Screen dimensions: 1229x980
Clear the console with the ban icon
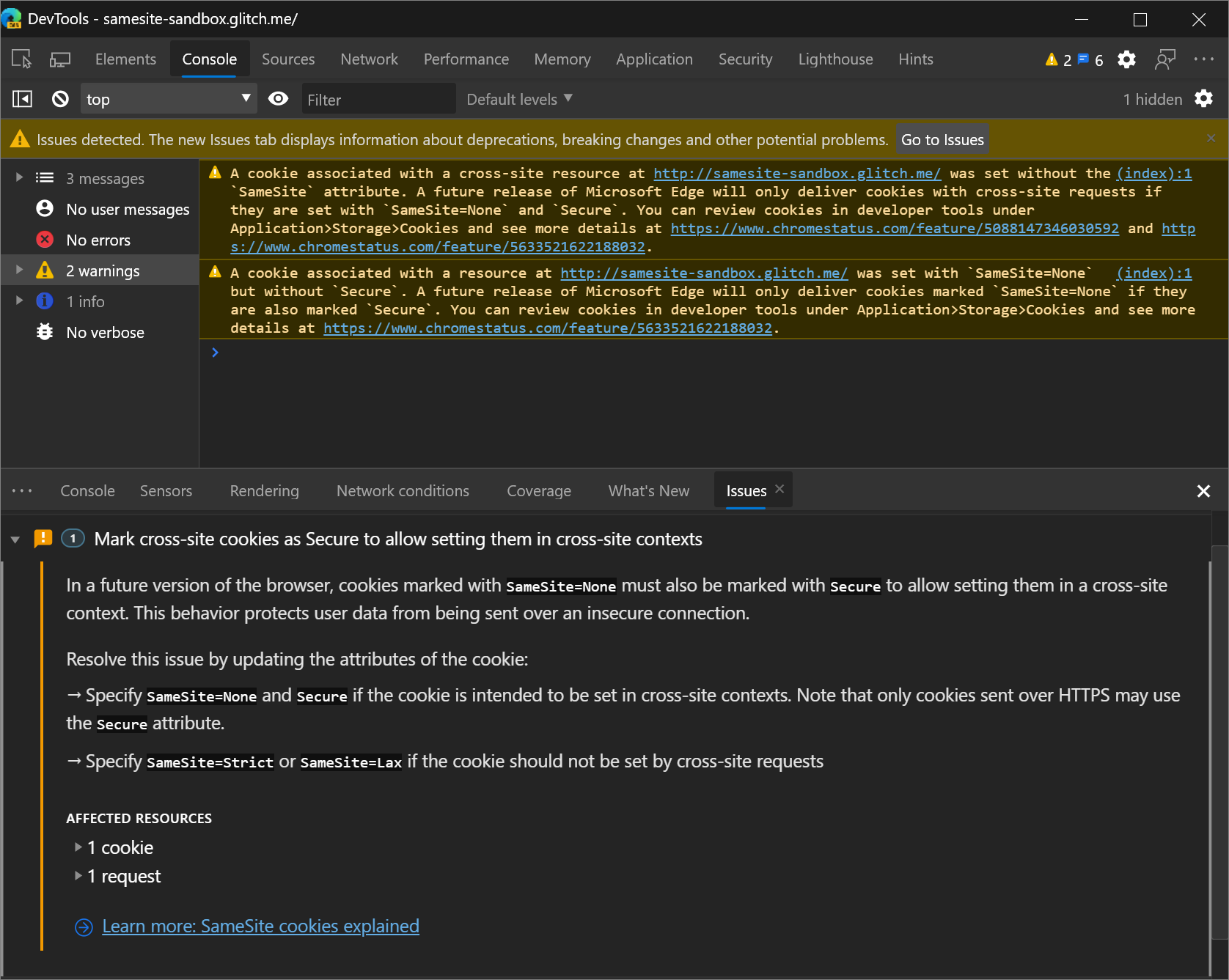(59, 98)
